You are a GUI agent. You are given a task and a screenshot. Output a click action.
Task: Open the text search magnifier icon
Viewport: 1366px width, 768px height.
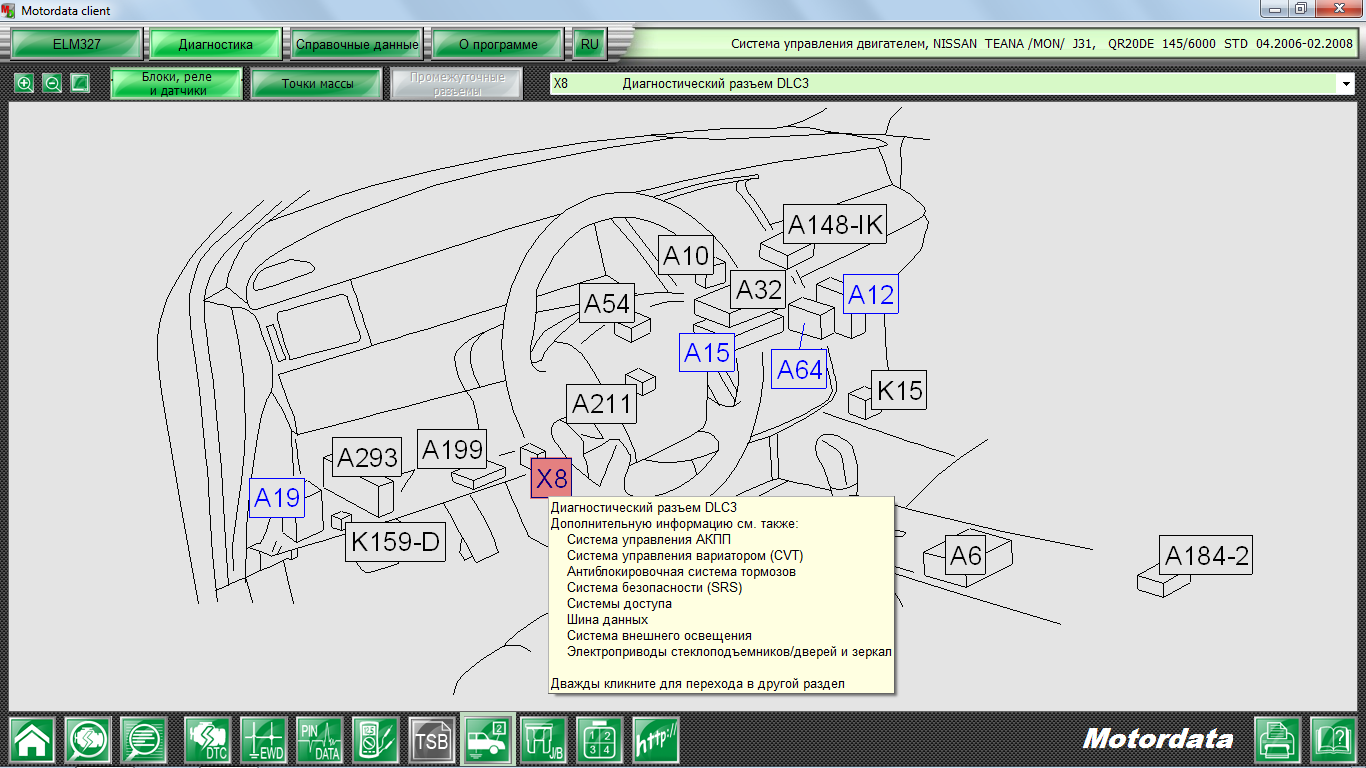[x=145, y=741]
